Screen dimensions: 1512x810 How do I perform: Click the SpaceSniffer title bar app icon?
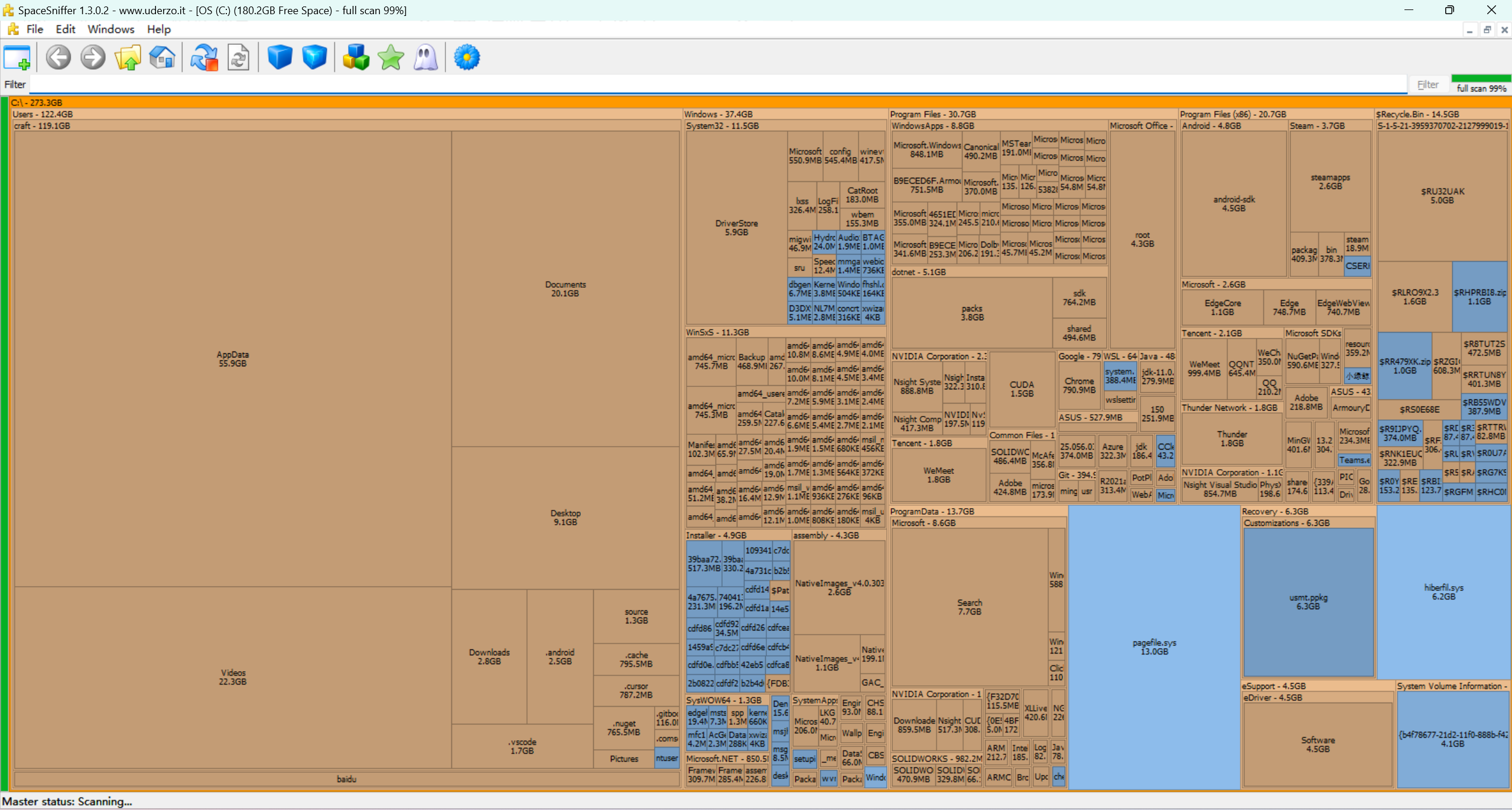(8, 10)
